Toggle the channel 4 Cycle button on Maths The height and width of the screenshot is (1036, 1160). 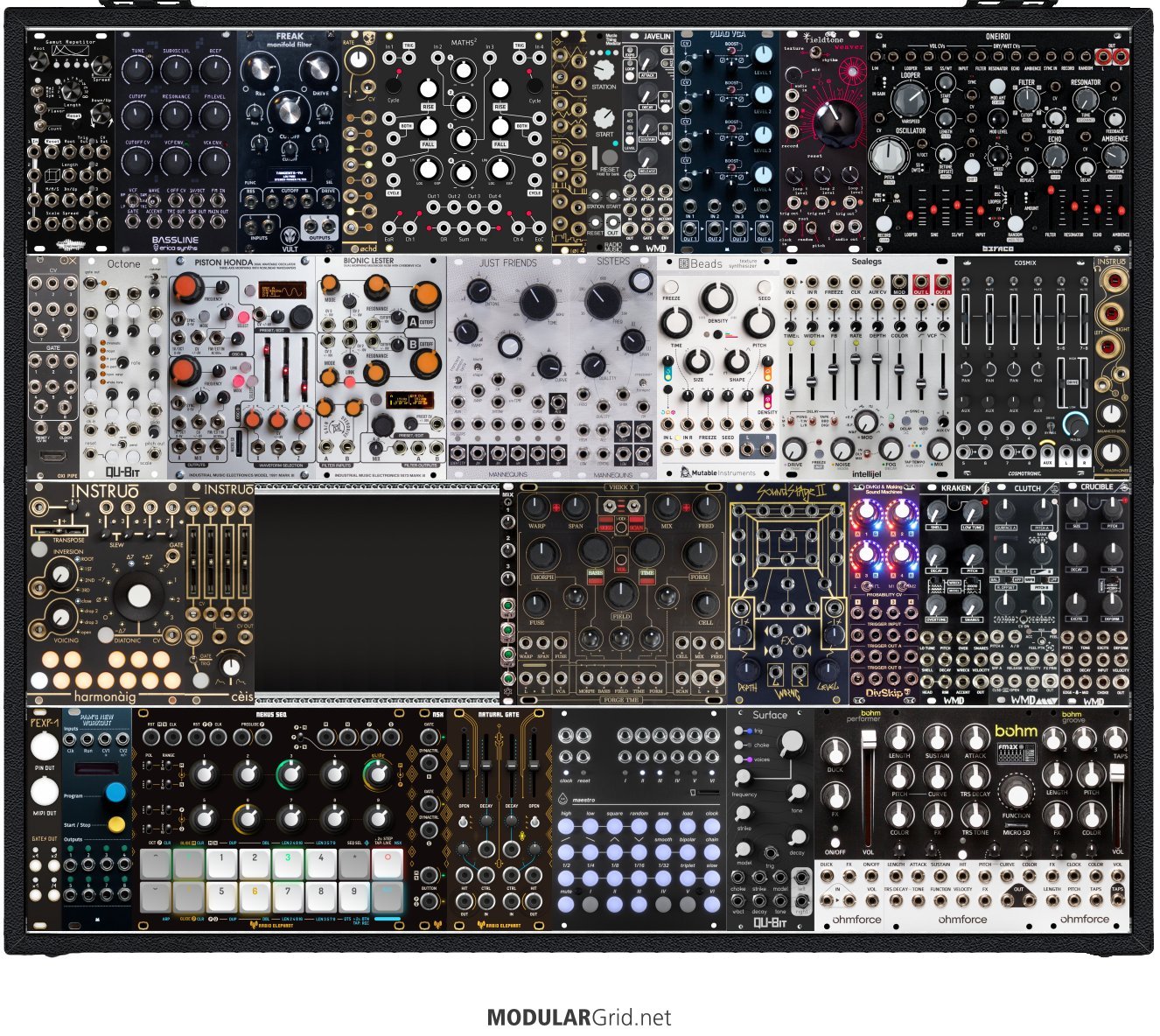[x=535, y=87]
